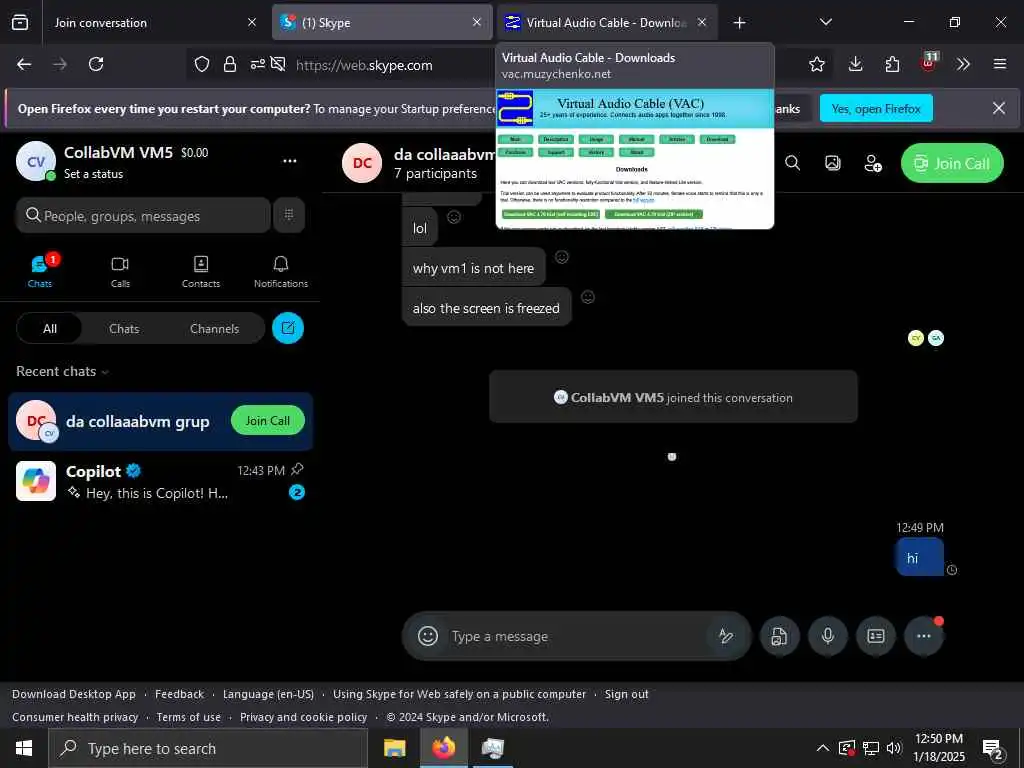Open the contact card share icon
Image resolution: width=1024 pixels, height=768 pixels.
(876, 635)
